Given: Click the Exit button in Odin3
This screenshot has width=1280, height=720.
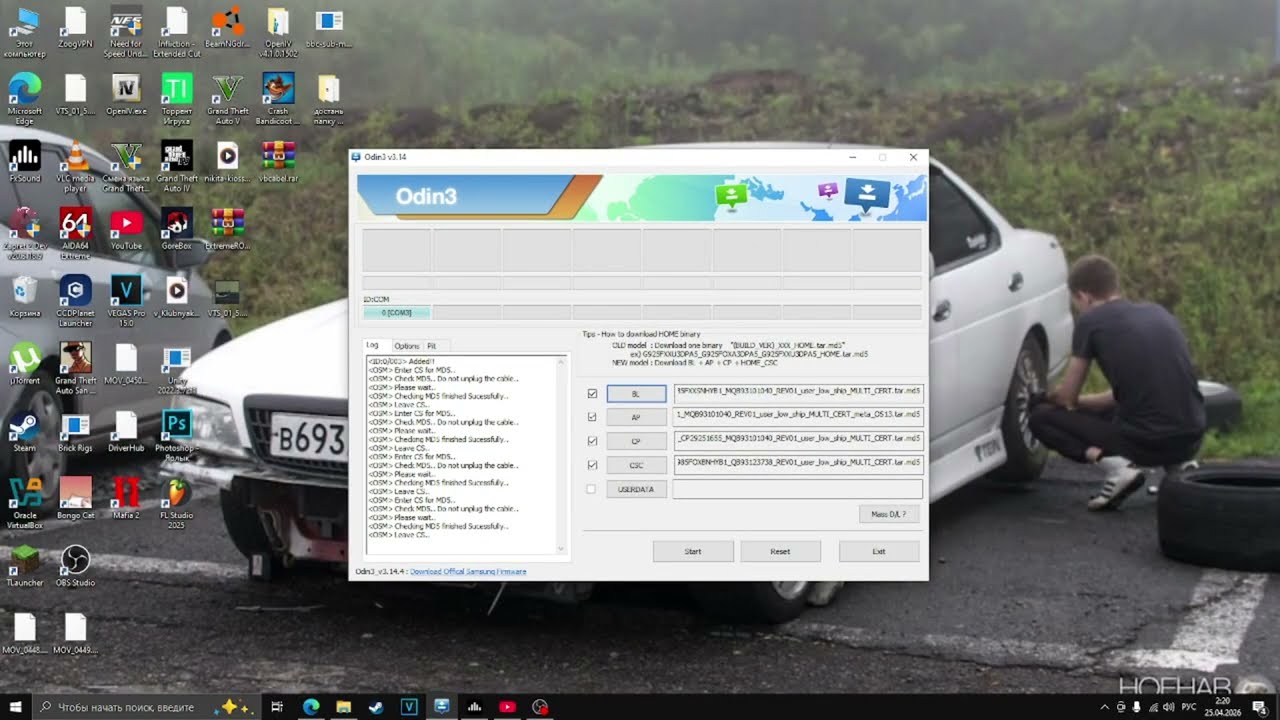Looking at the screenshot, I should pyautogui.click(x=878, y=551).
